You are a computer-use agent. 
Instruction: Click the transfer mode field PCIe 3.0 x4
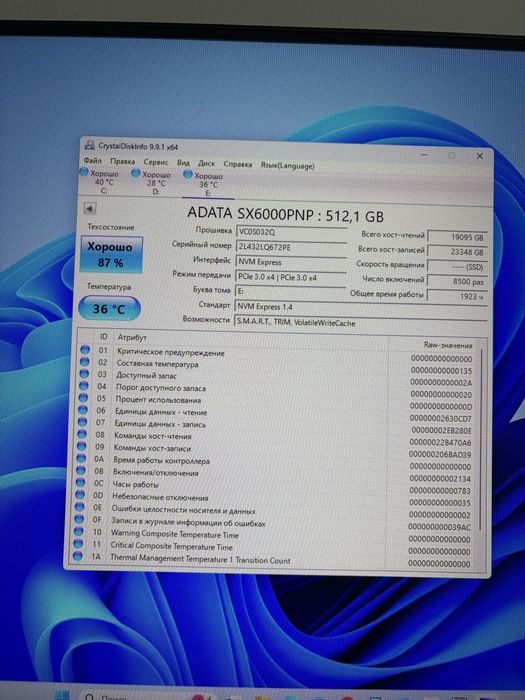coord(291,277)
